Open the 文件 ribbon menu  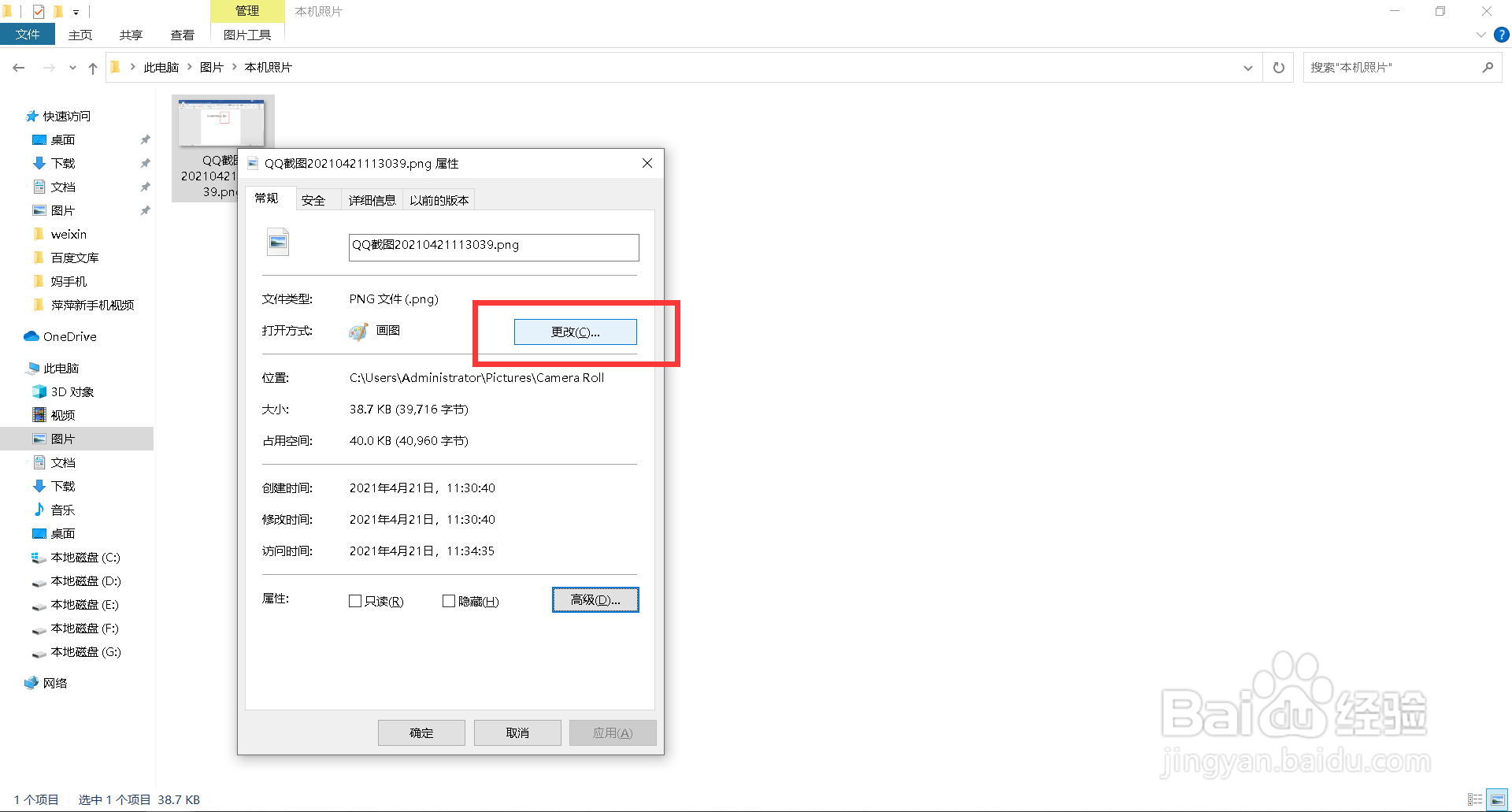[x=28, y=35]
